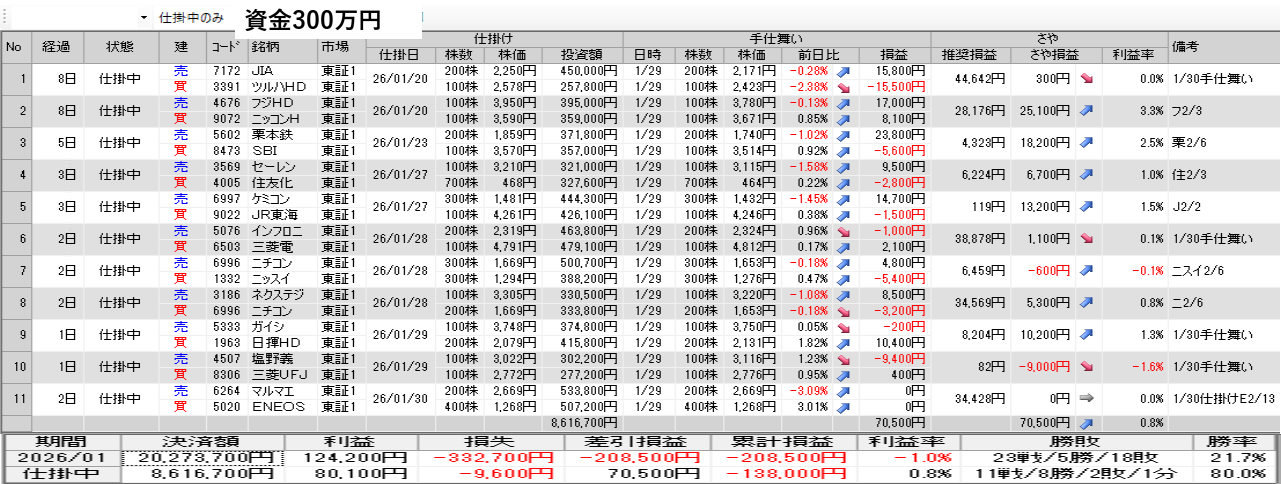
Task: Click the red down arrow beside ツルハHD's 前日比
Action: 843,88
